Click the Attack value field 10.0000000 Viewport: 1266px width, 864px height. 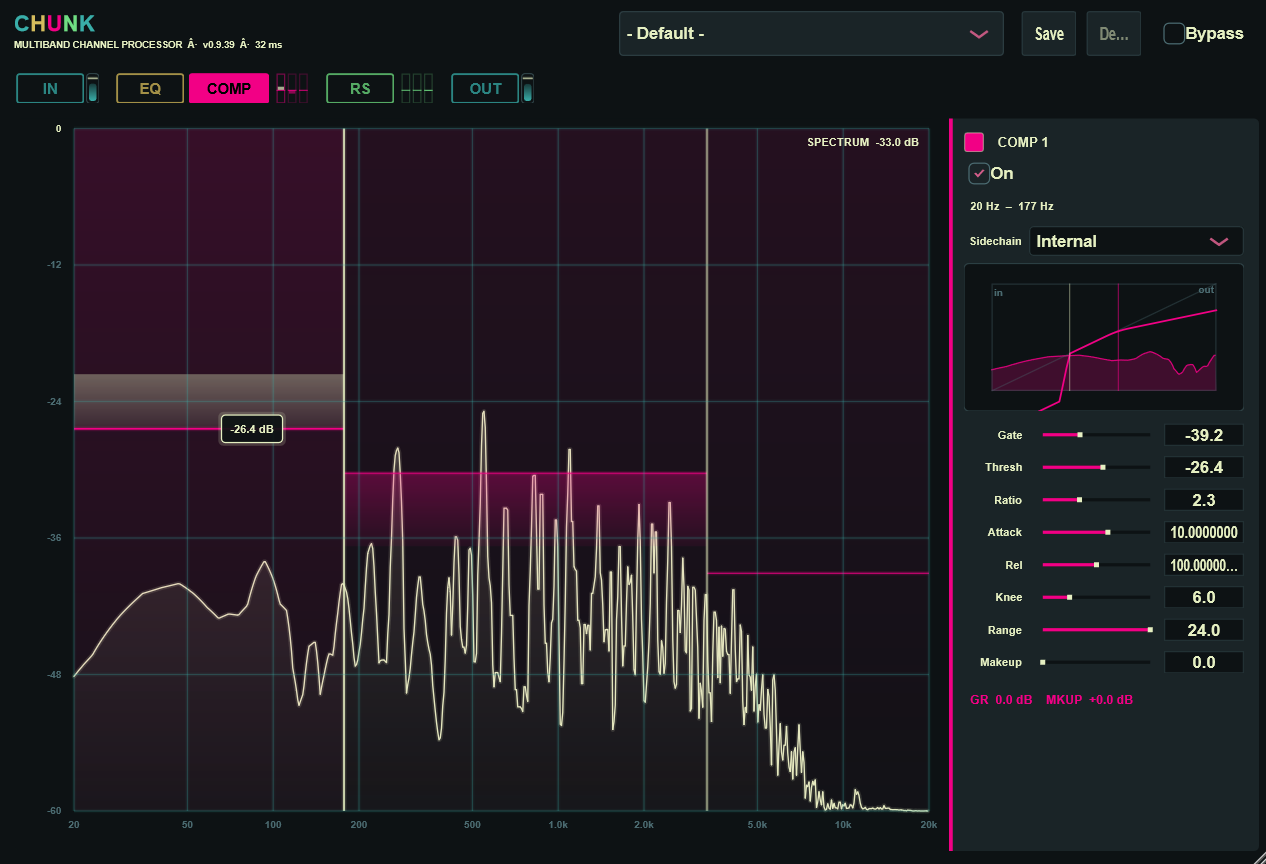pos(1204,532)
